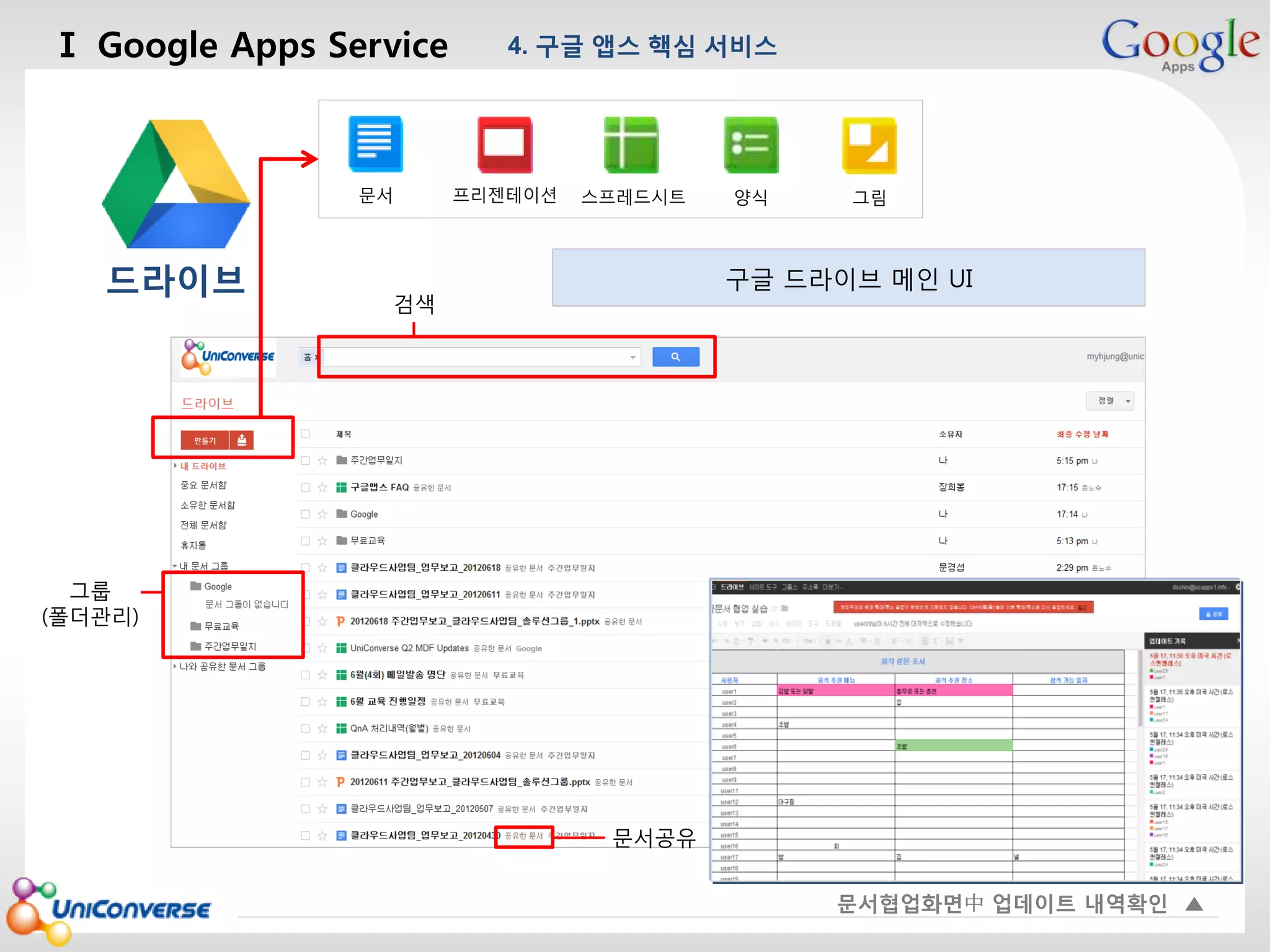Check the 클라우드사업팀_업무보고_20120604 checkbox
The image size is (1270, 952).
[x=305, y=755]
